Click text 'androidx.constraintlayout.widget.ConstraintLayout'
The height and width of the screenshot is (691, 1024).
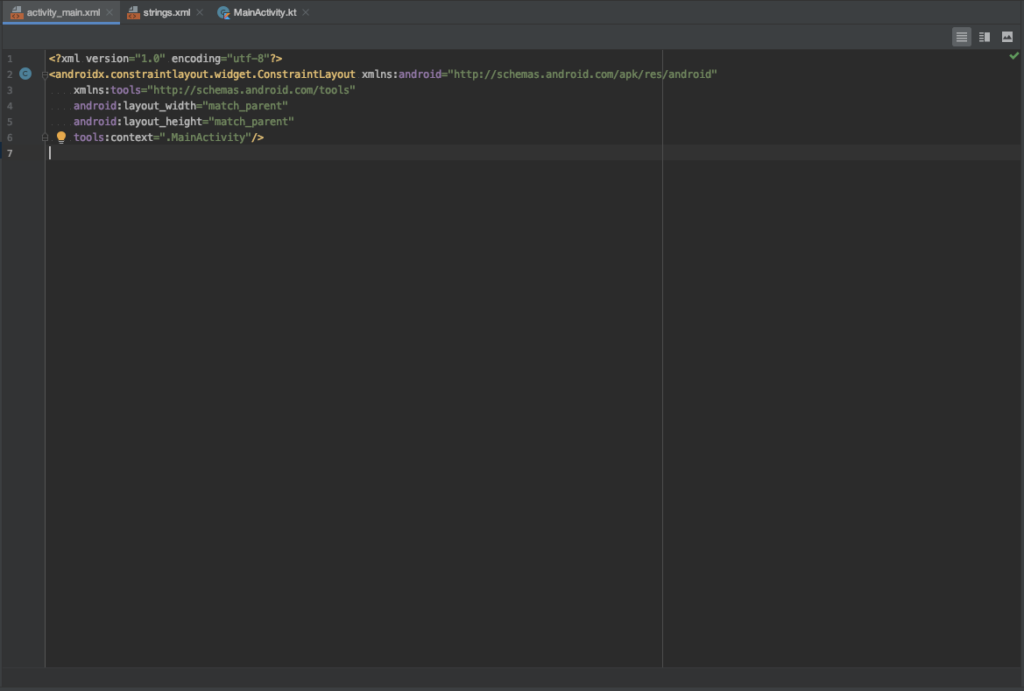point(205,74)
